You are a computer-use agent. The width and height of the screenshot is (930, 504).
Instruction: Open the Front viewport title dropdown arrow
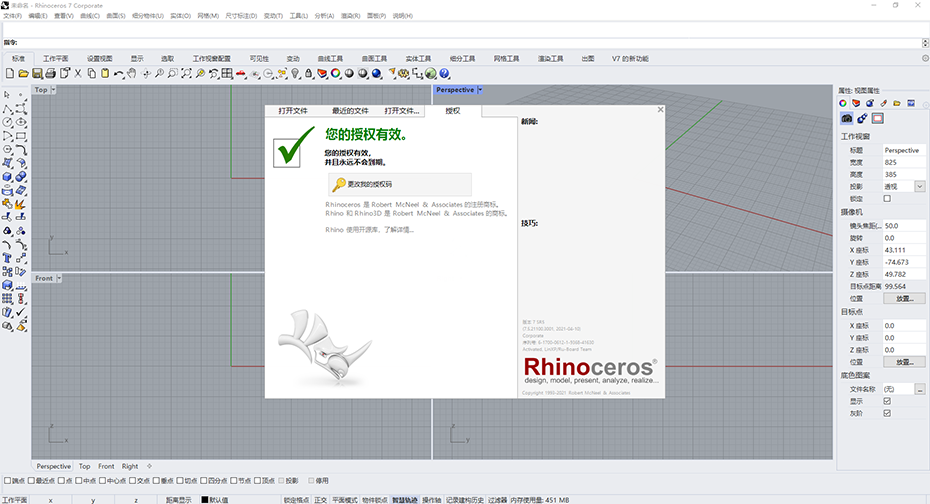(x=59, y=278)
